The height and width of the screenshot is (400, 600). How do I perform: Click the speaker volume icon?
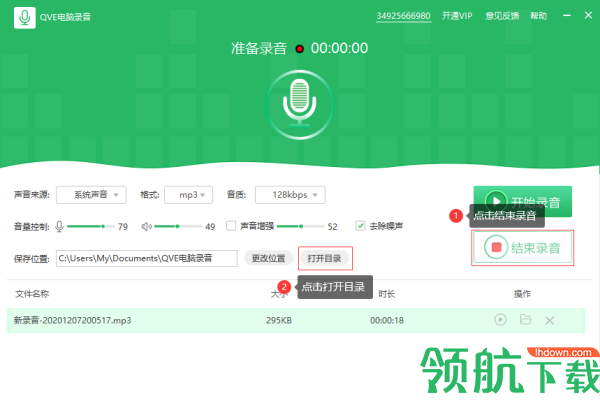pyautogui.click(x=147, y=227)
